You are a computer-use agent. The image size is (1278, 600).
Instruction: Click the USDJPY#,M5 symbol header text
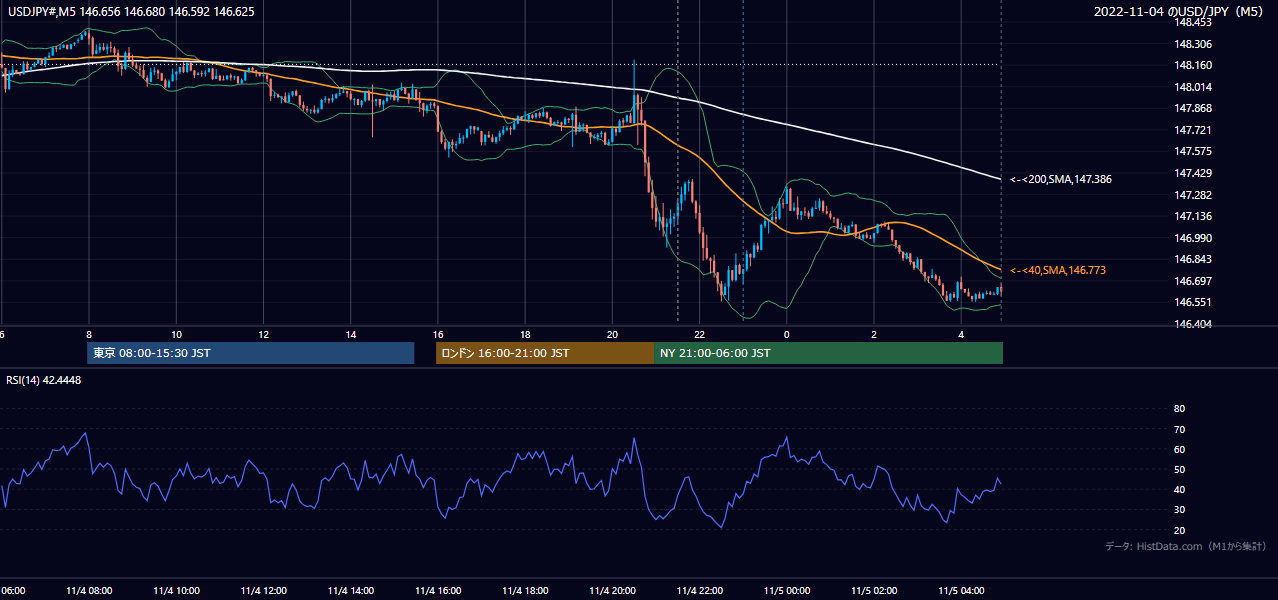pyautogui.click(x=130, y=11)
